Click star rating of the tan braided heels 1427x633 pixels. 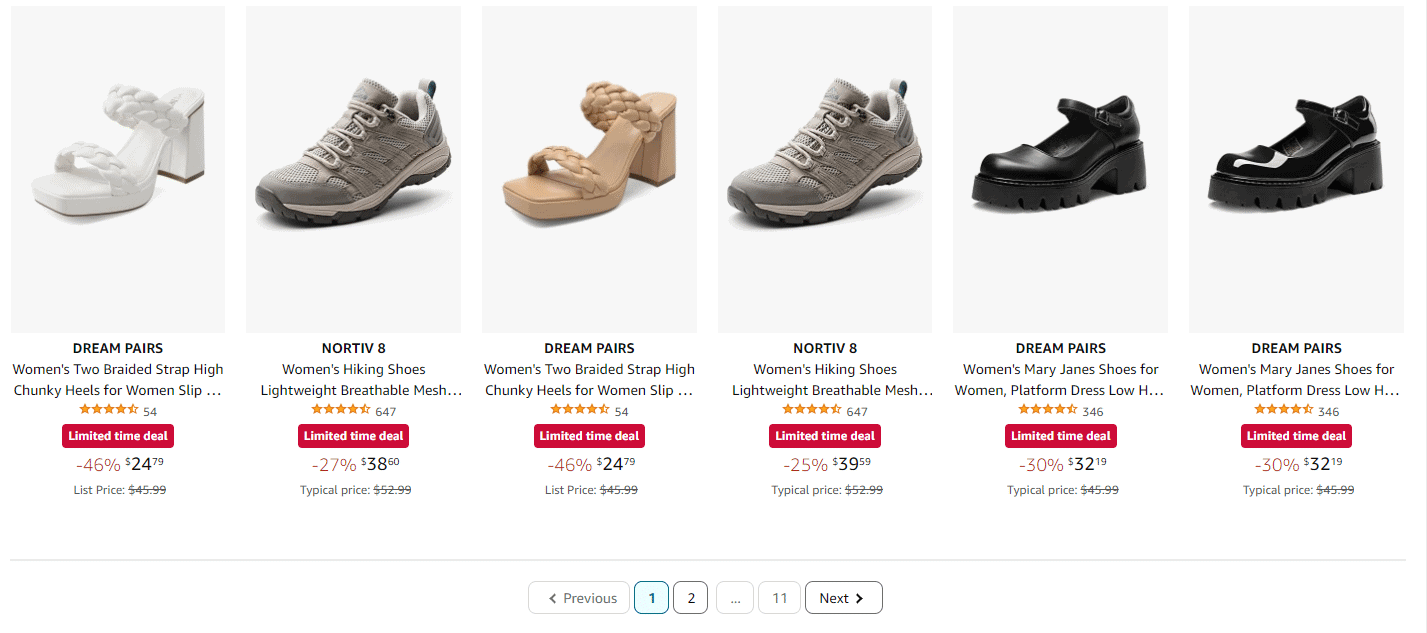point(580,410)
